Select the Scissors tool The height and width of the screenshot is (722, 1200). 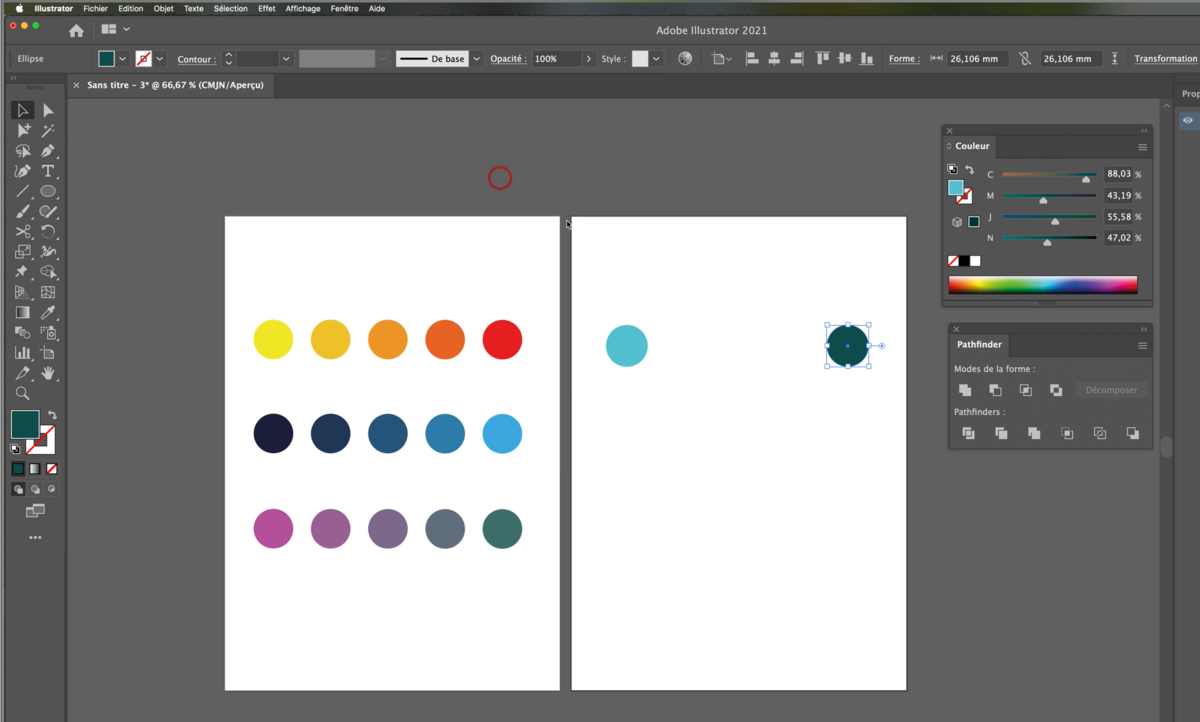click(23, 232)
